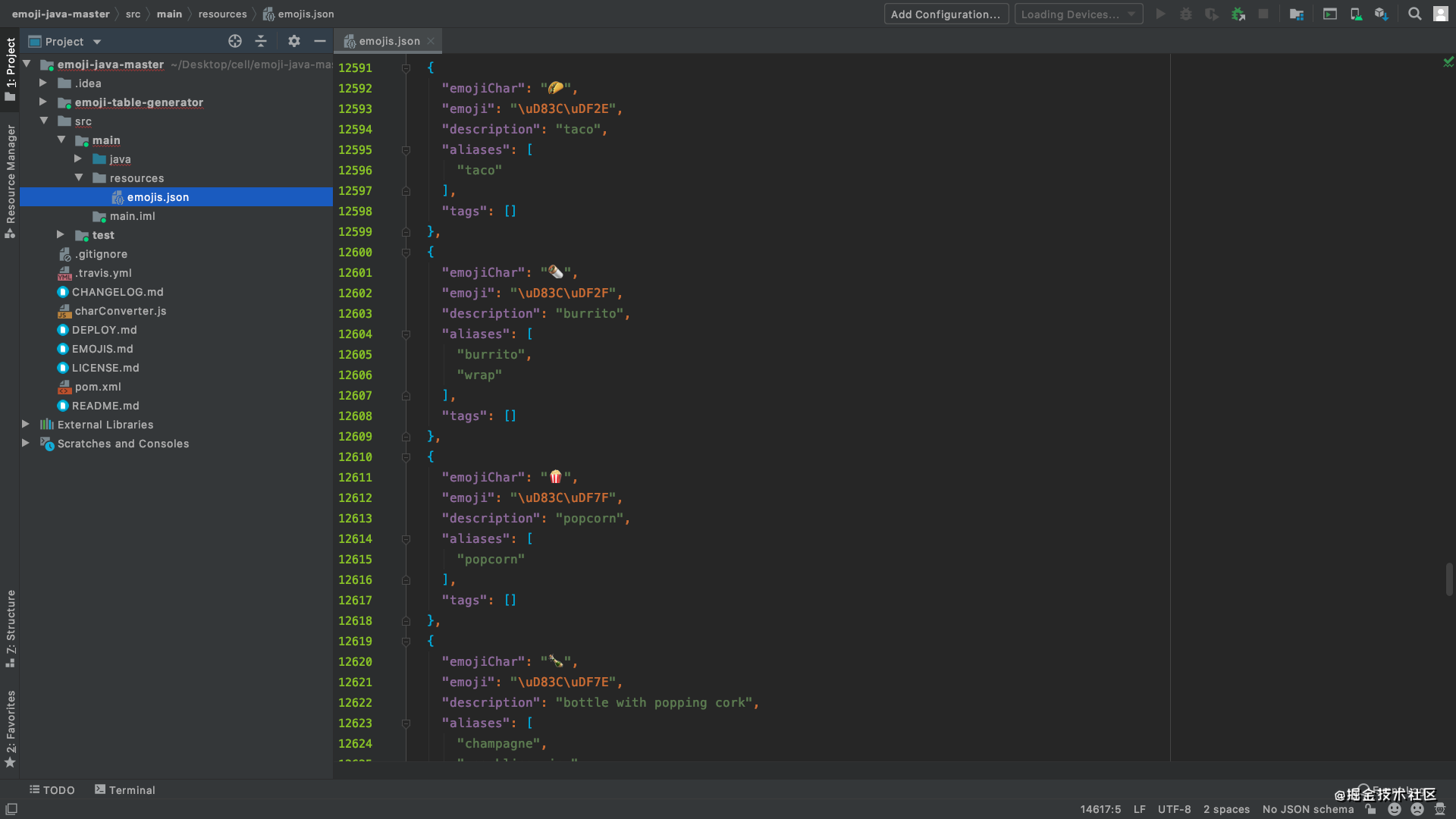
Task: Click the TODO tab at bottom
Action: click(x=52, y=789)
